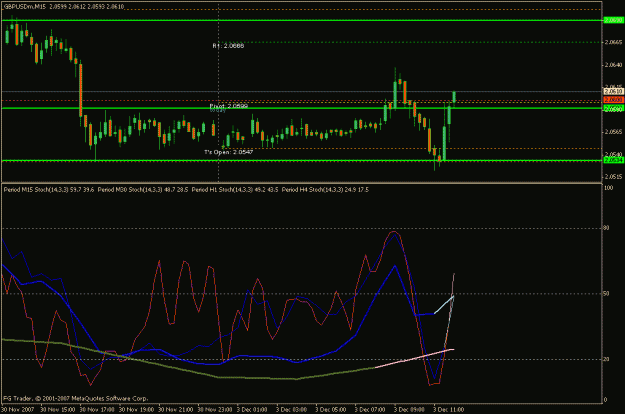
Task: Click Period M15 Stoch(14,3,3) indicator label
Action: pos(49,190)
